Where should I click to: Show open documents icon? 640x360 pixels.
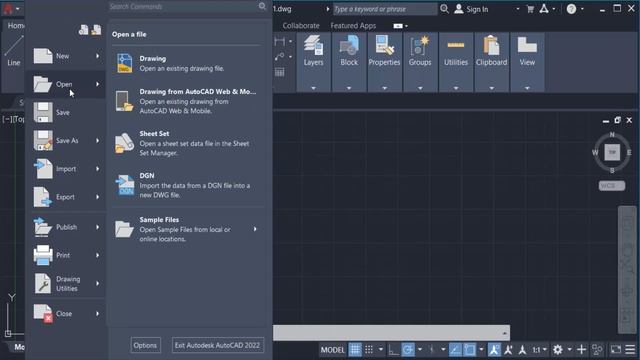tap(96, 30)
